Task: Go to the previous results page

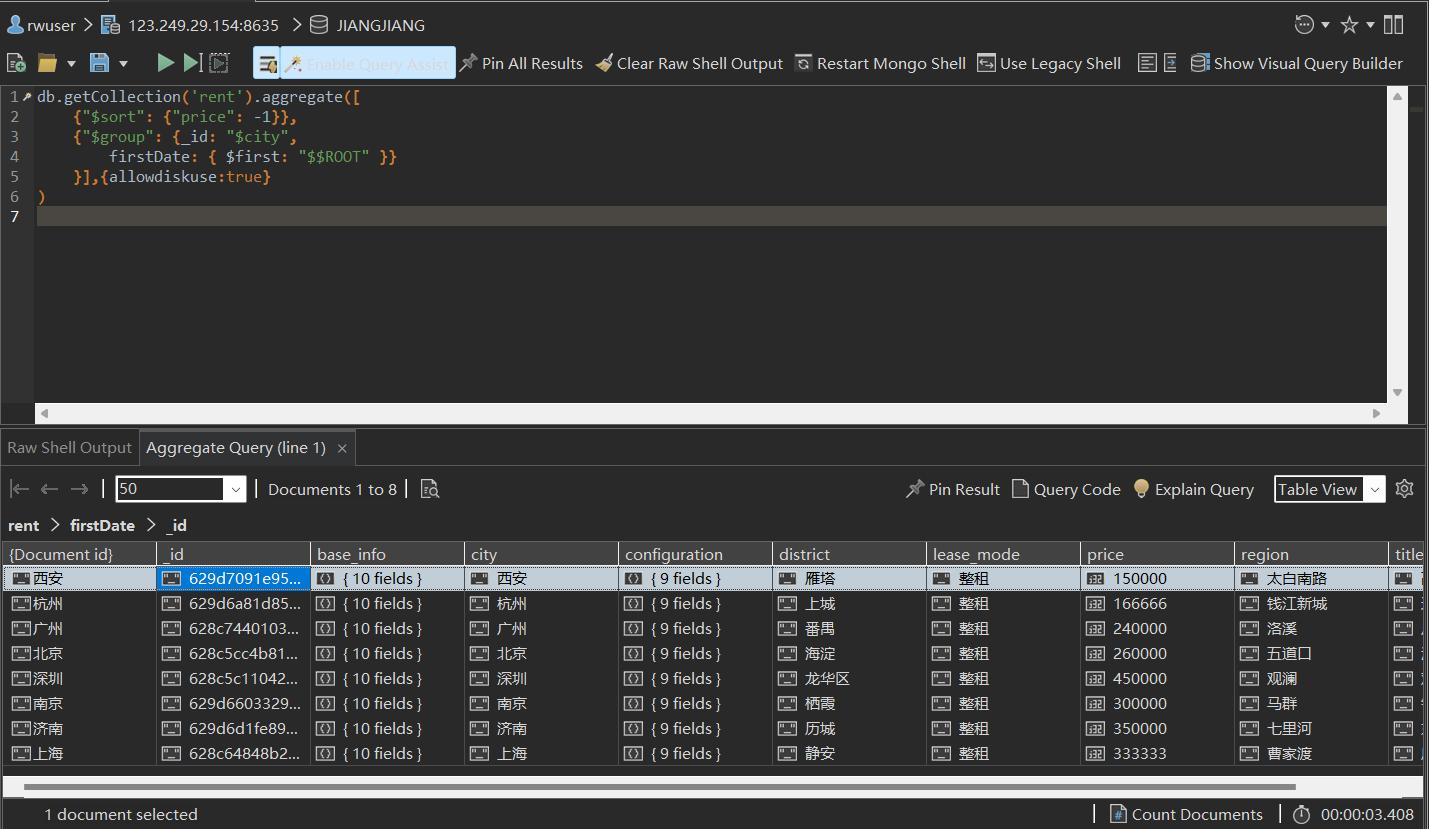Action: point(49,489)
